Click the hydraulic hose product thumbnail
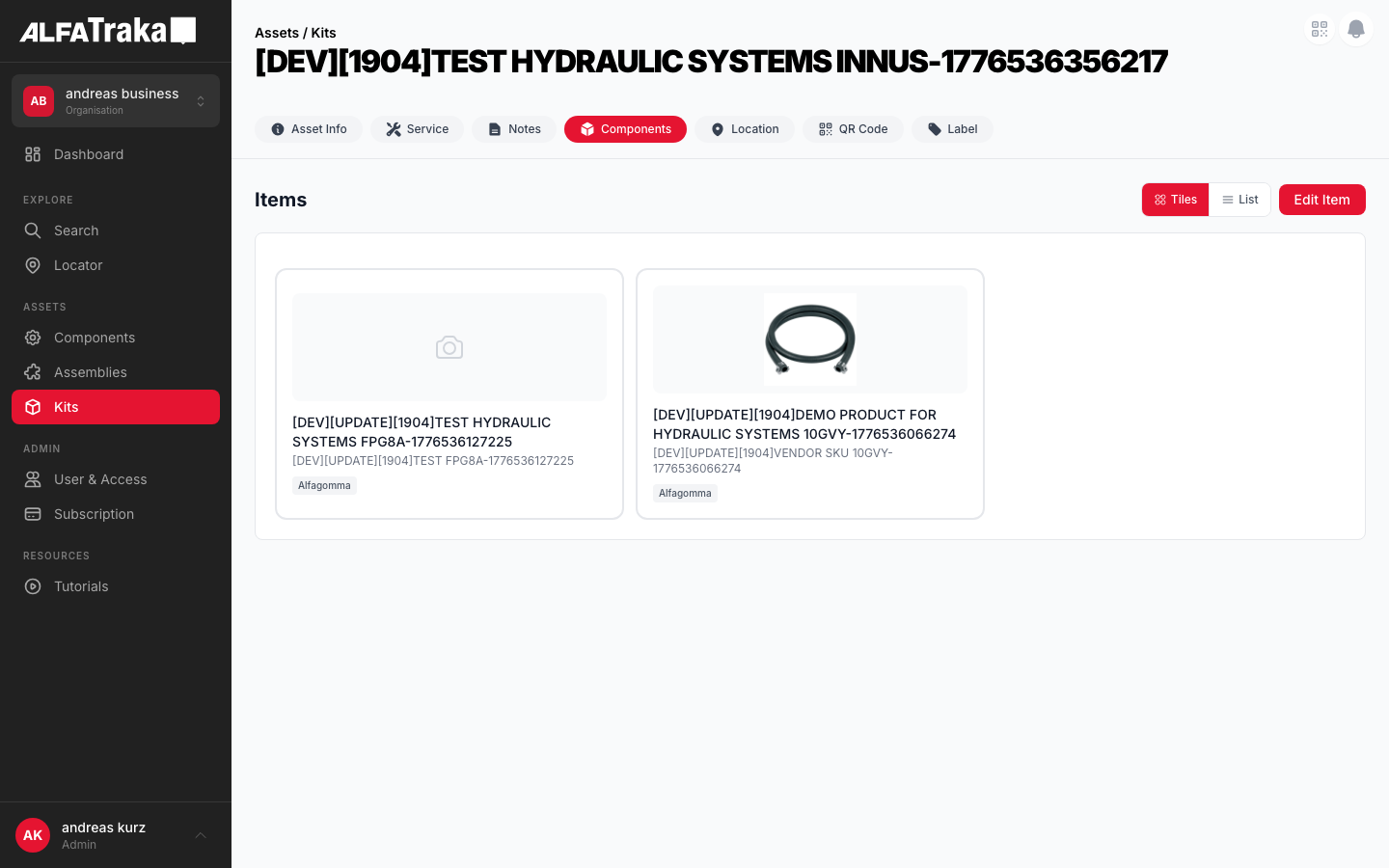The image size is (1389, 868). coord(809,339)
